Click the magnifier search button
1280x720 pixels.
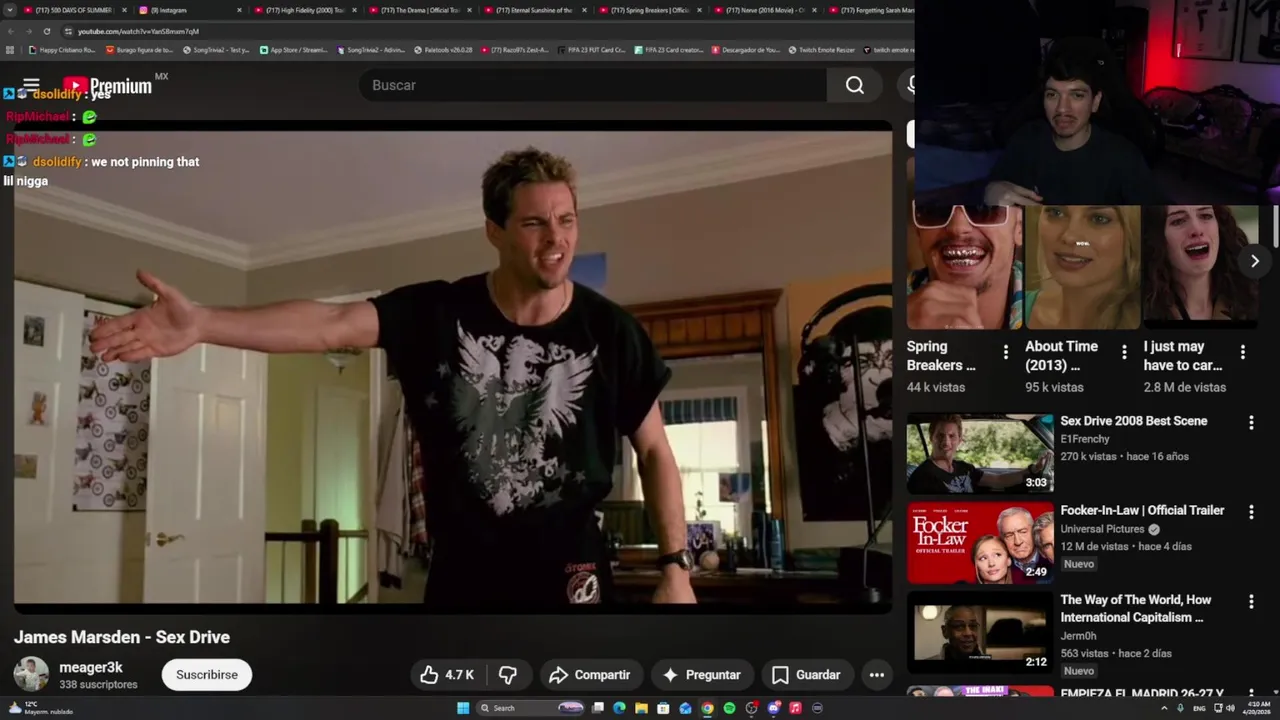tap(854, 85)
